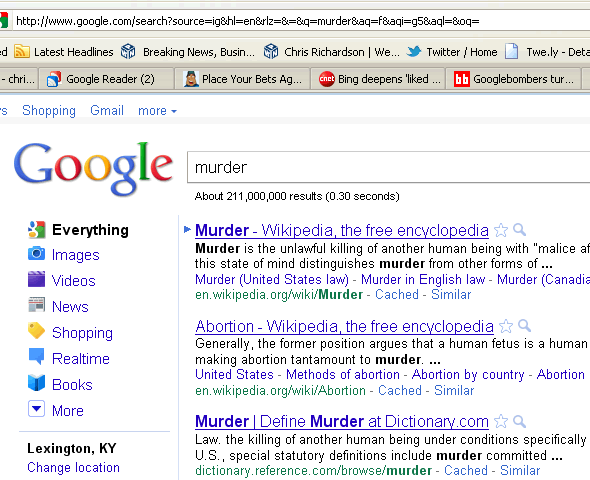Open Murder | Define Murder at Dictionary.com
590x480 pixels.
pos(342,421)
